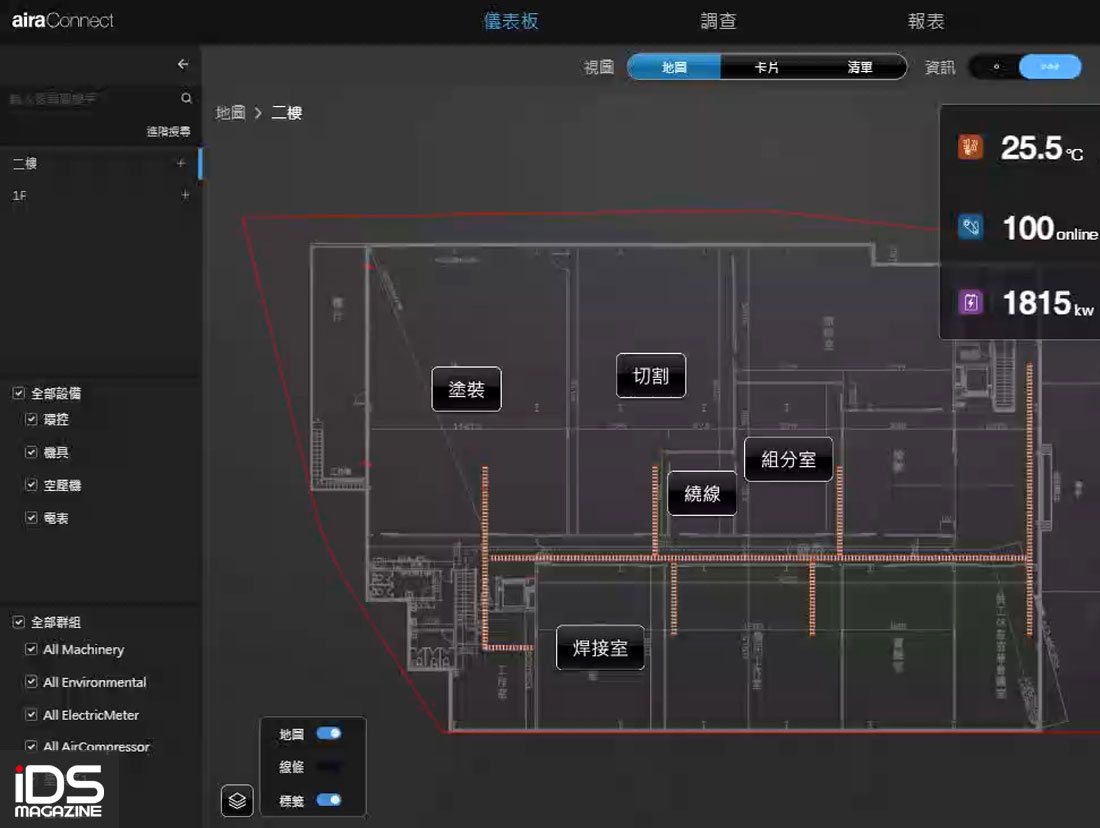Switch to the 報表 tab
This screenshot has width=1100, height=828.
coord(926,21)
